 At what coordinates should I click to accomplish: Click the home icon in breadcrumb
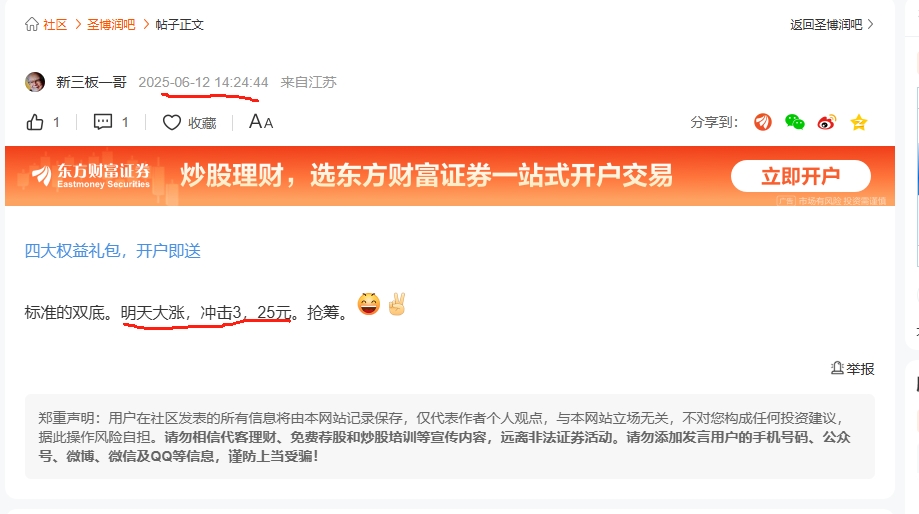tap(32, 24)
